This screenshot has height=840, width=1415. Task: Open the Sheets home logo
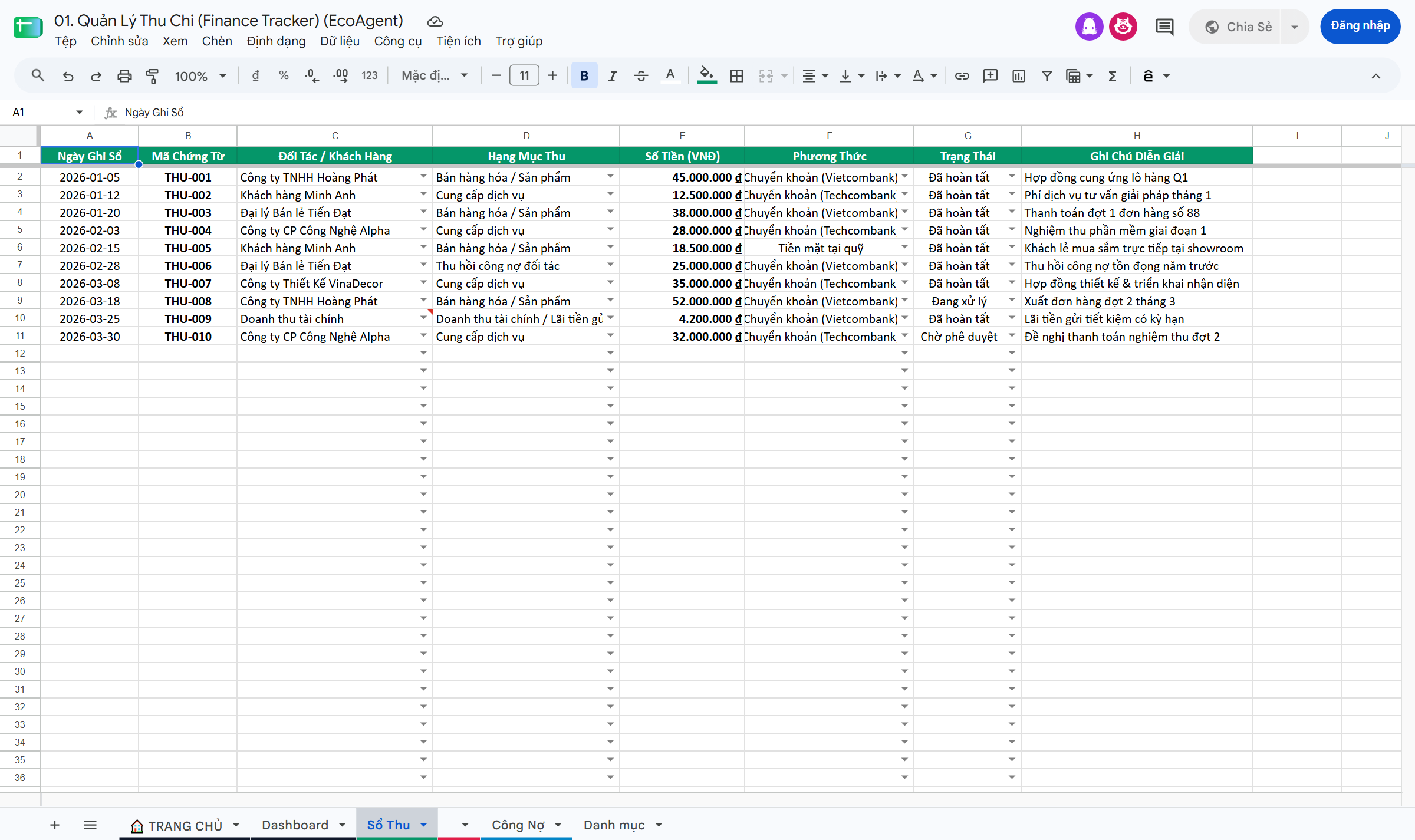point(28,27)
